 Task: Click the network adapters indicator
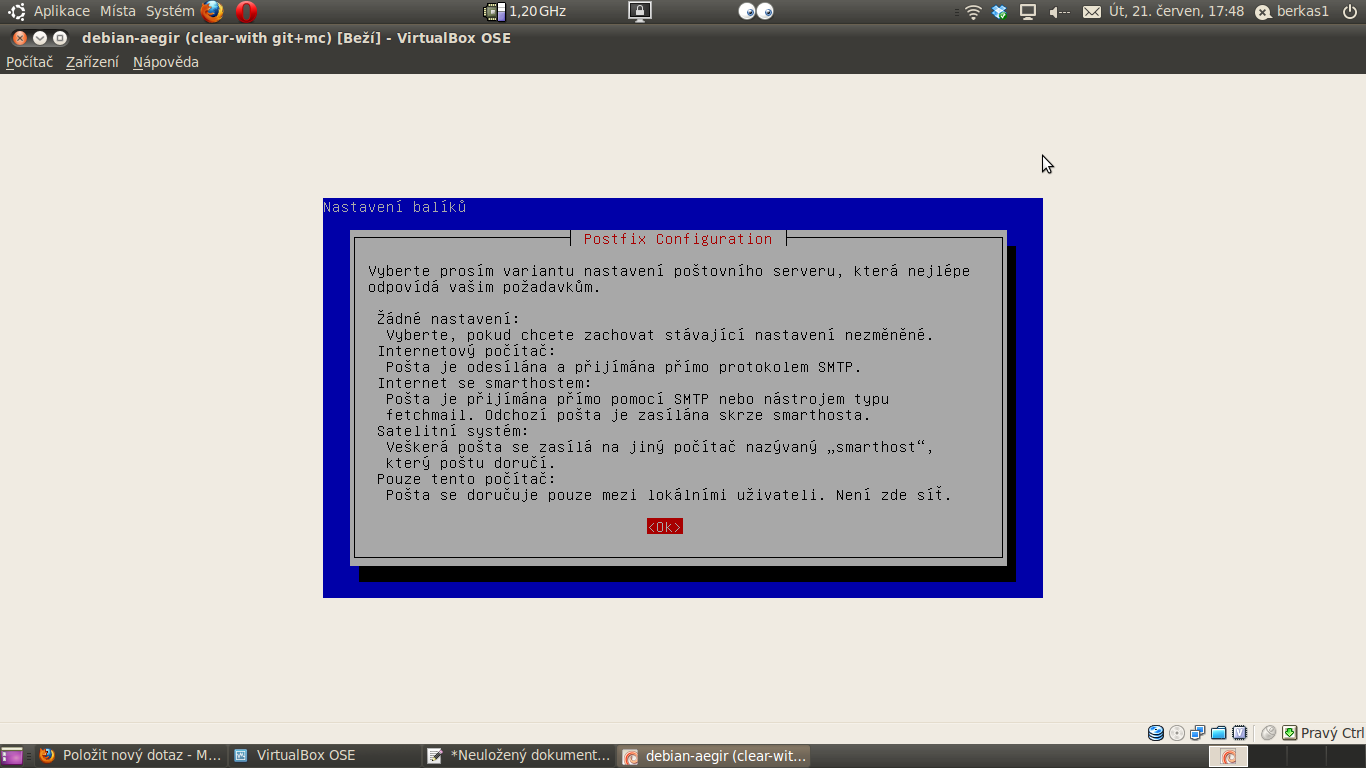(1198, 733)
